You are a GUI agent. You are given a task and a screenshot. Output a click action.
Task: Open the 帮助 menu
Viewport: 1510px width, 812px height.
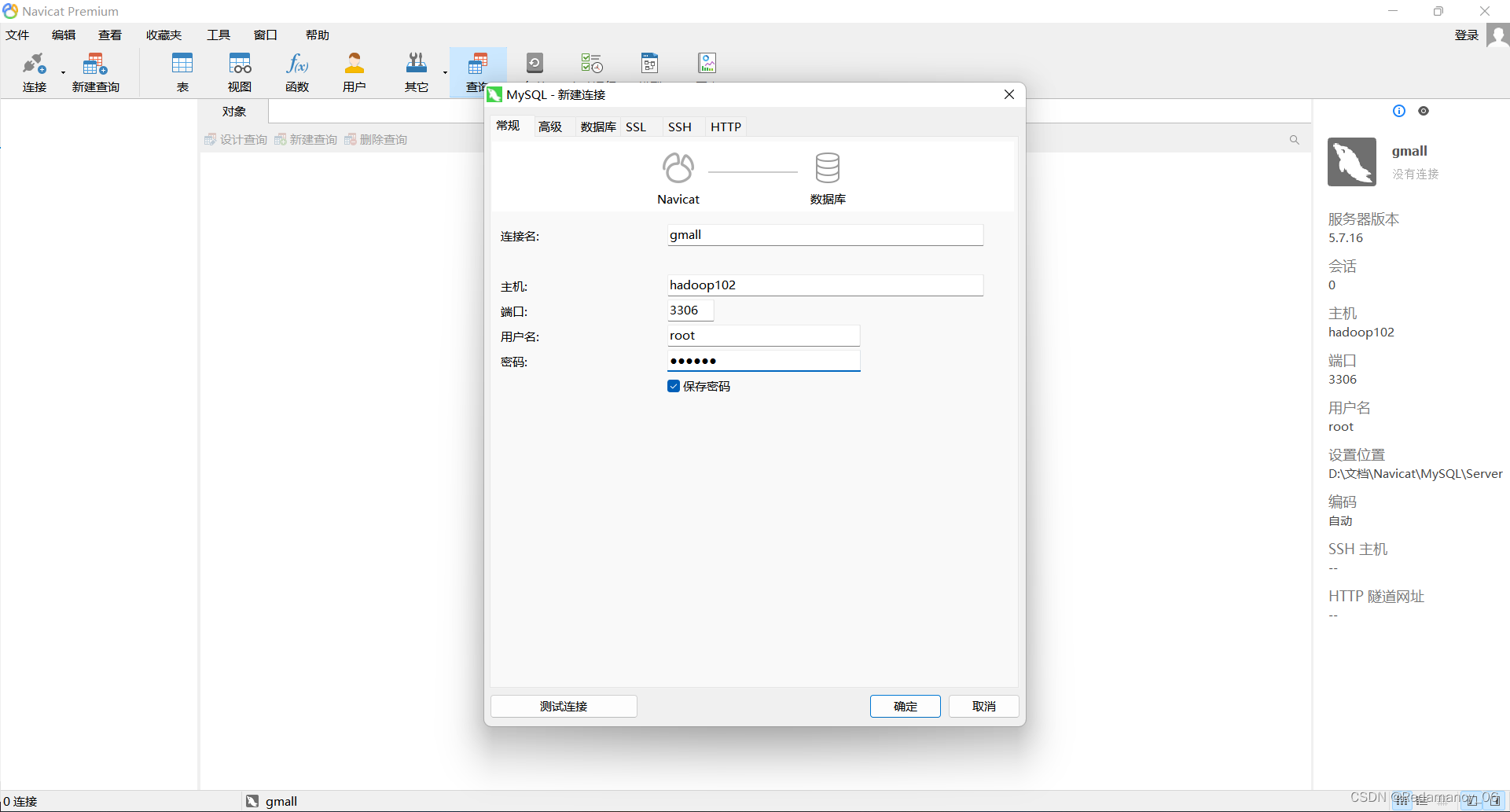point(318,35)
